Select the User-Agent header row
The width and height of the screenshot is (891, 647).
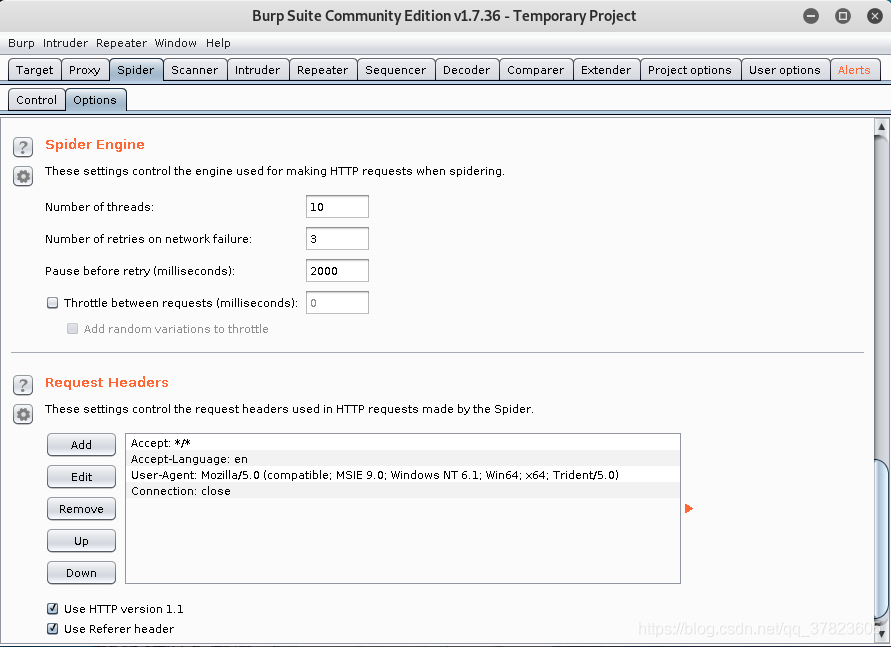click(403, 475)
